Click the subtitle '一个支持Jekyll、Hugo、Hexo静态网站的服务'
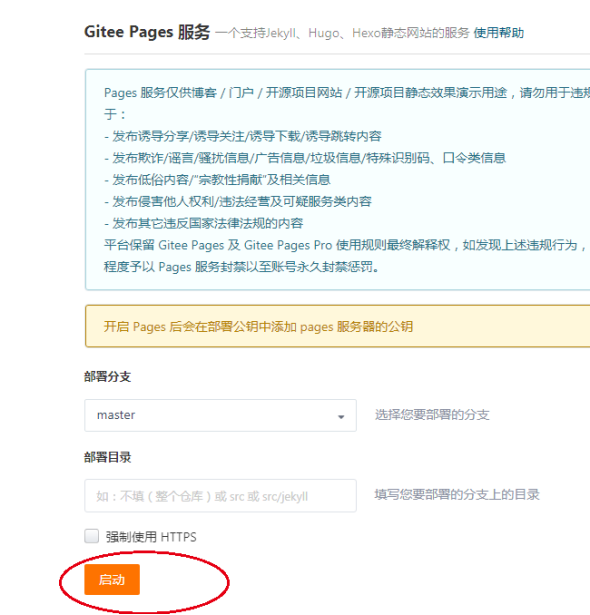This screenshot has height=615, width=590. (x=342, y=33)
